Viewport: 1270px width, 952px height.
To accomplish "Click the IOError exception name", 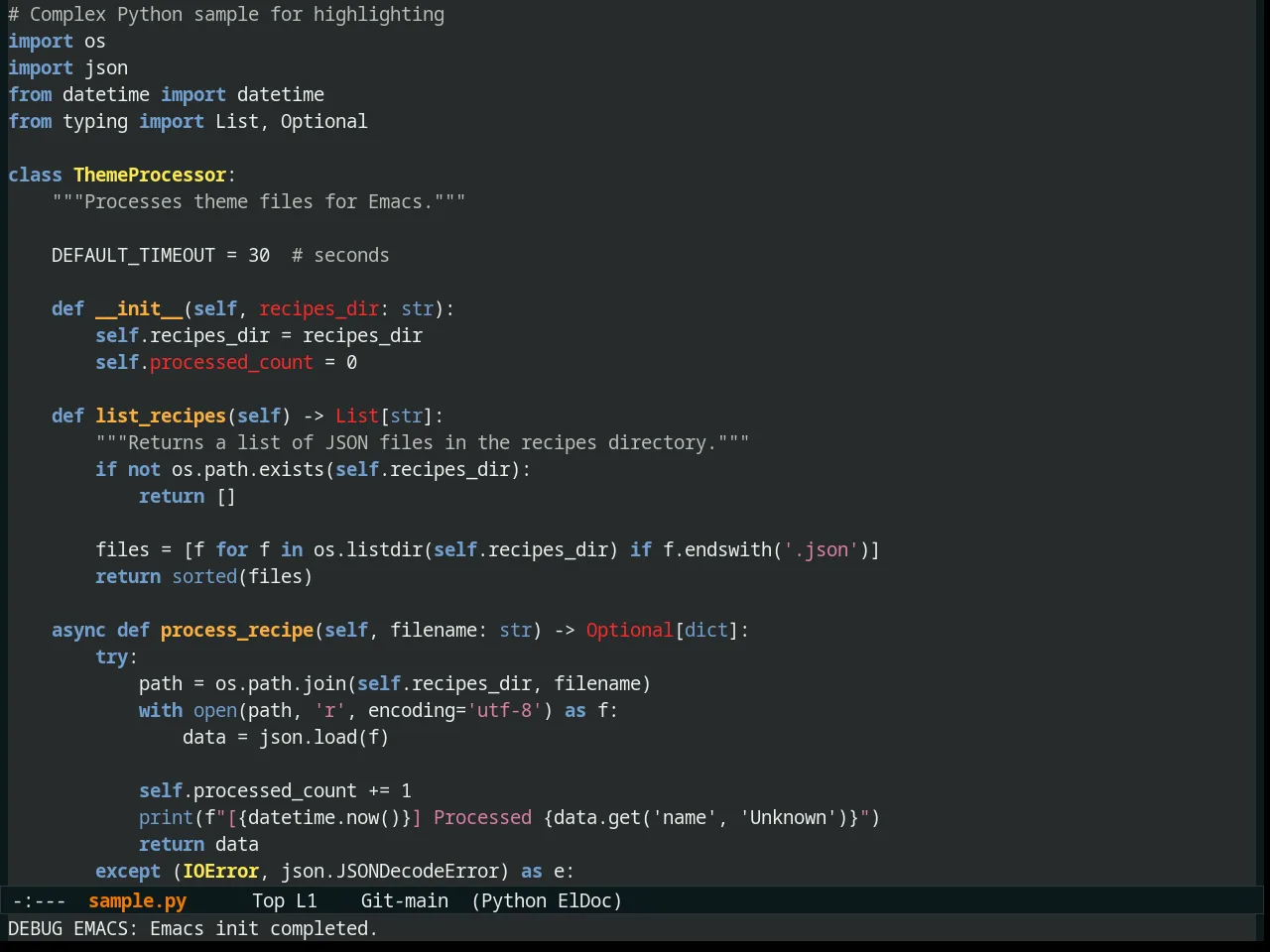I will tap(220, 871).
